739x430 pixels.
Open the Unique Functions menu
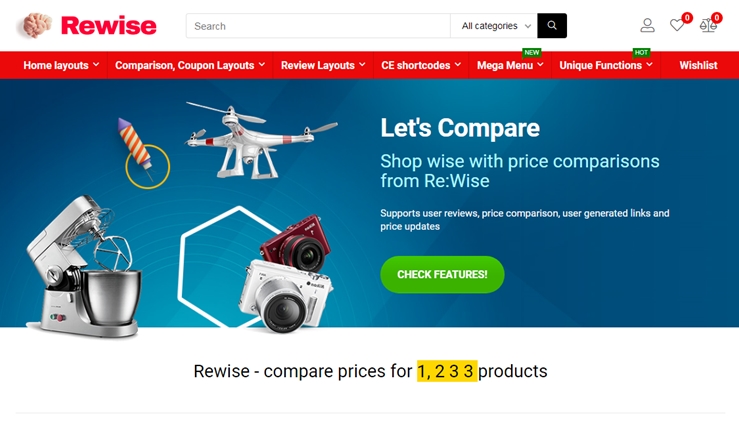click(606, 65)
